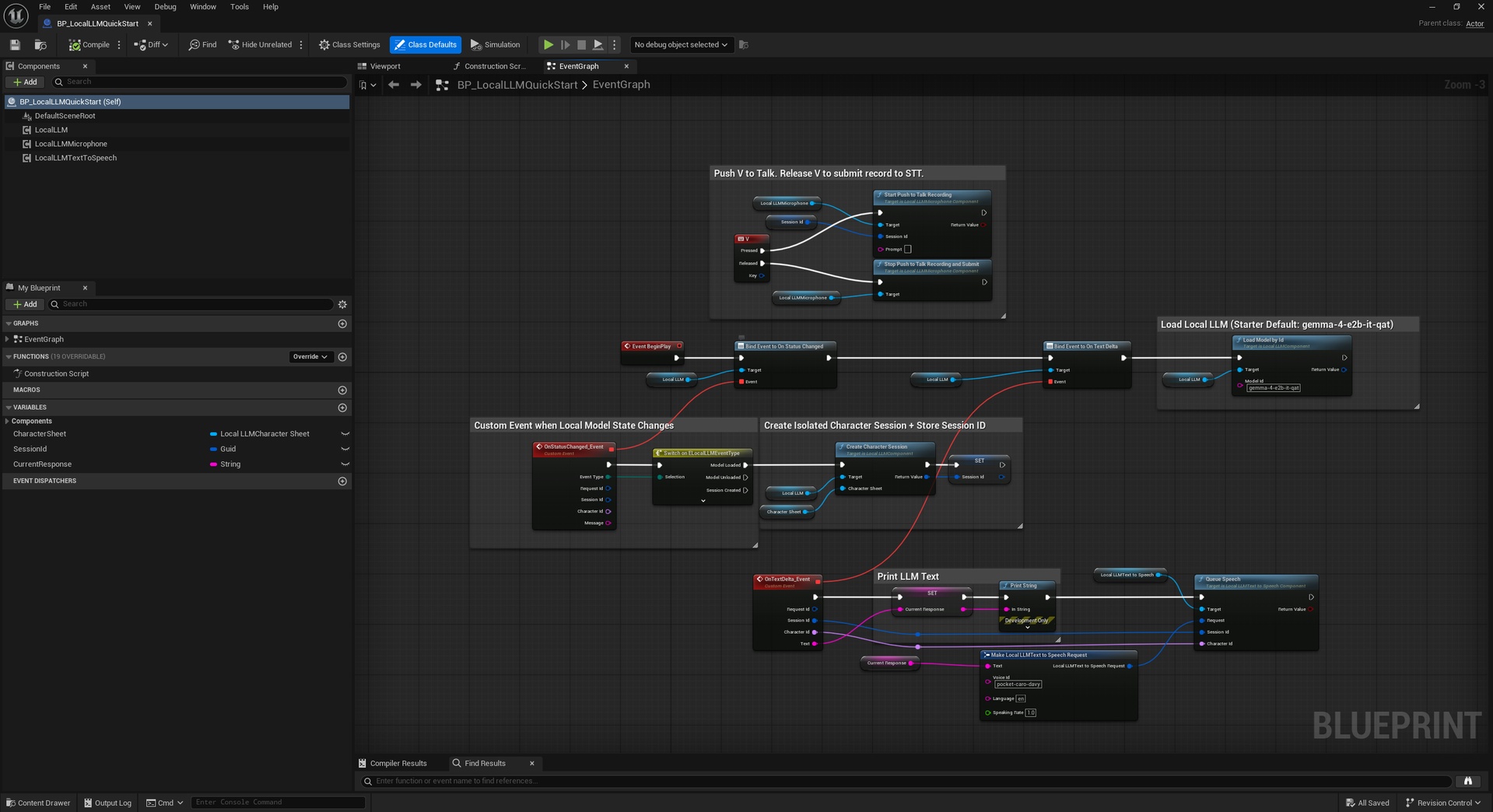Add a new function with the plus
The height and width of the screenshot is (812, 1493).
click(x=342, y=357)
